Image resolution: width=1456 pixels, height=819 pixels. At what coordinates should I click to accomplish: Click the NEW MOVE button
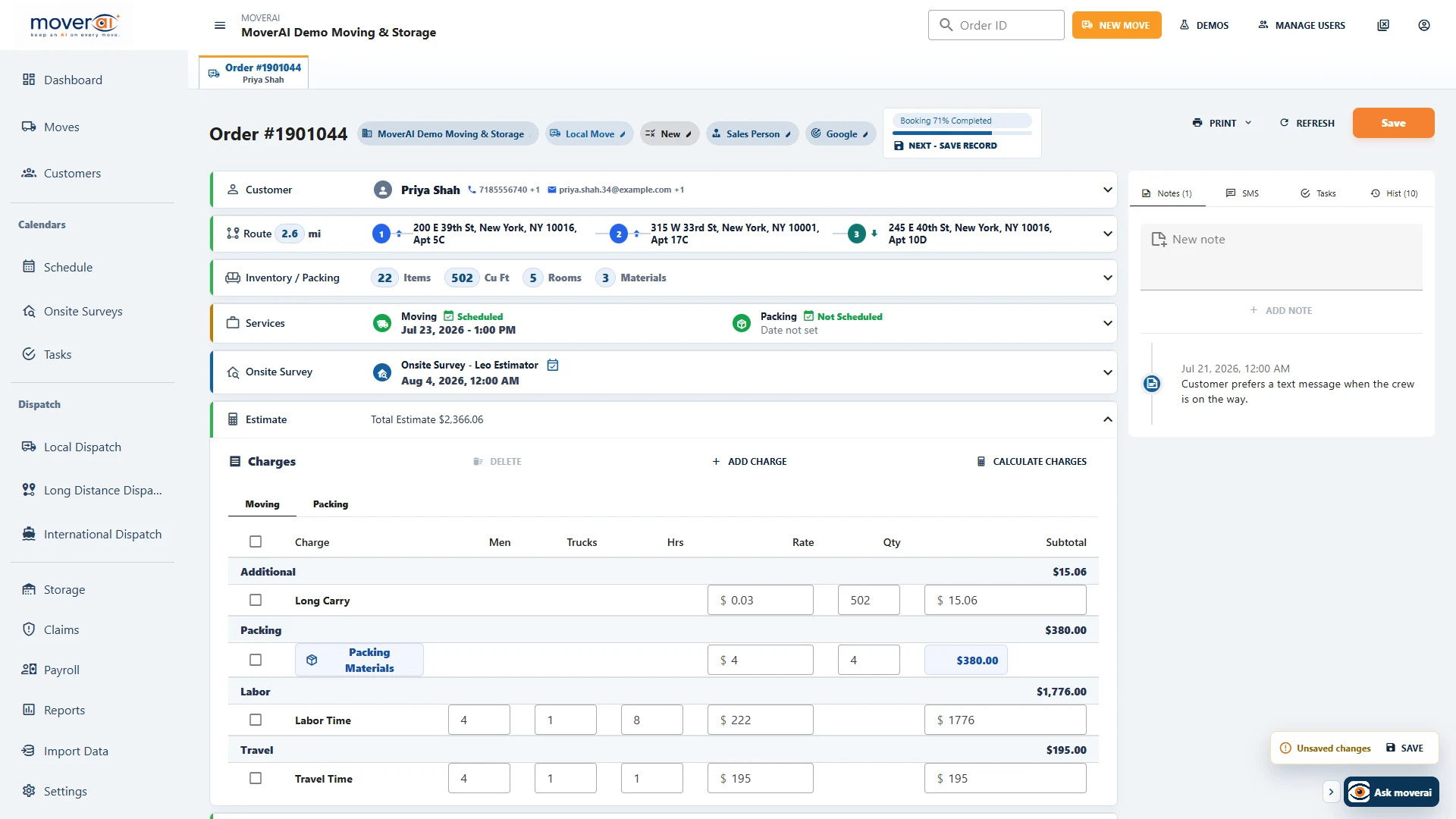pos(1116,25)
